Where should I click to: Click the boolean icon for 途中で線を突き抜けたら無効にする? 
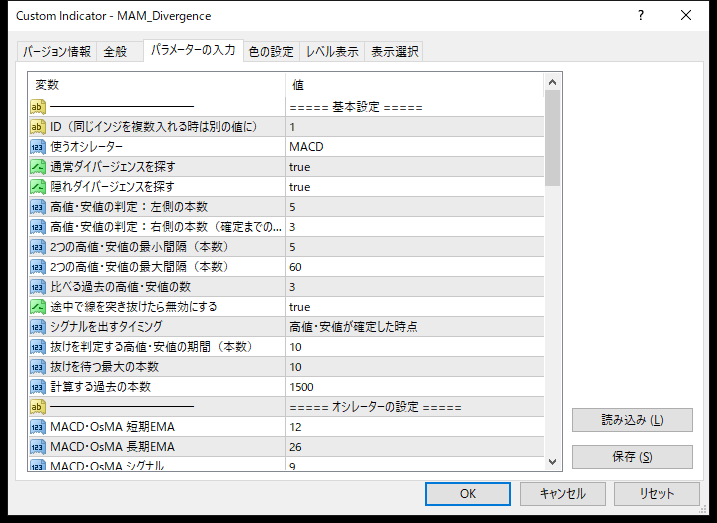click(x=38, y=307)
